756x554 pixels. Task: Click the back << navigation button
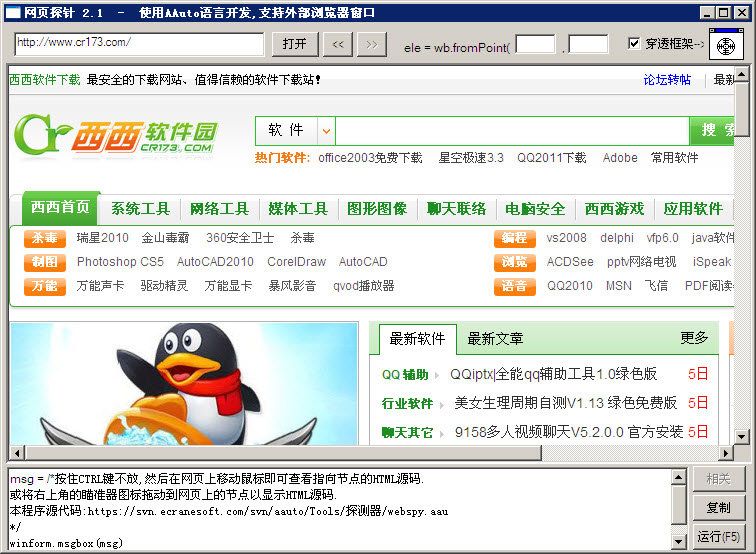click(338, 44)
